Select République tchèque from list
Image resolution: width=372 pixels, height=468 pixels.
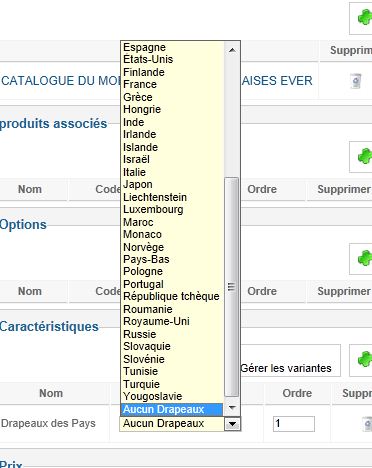[171, 296]
